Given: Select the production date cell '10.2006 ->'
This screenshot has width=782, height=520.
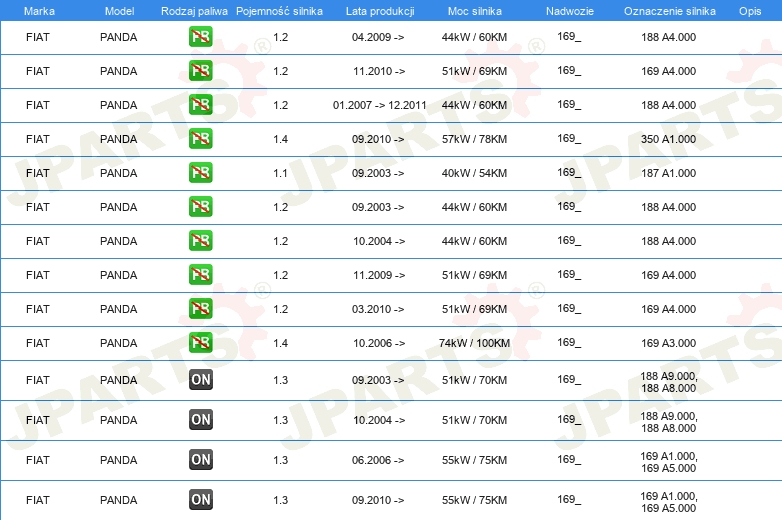Looking at the screenshot, I should (379, 343).
